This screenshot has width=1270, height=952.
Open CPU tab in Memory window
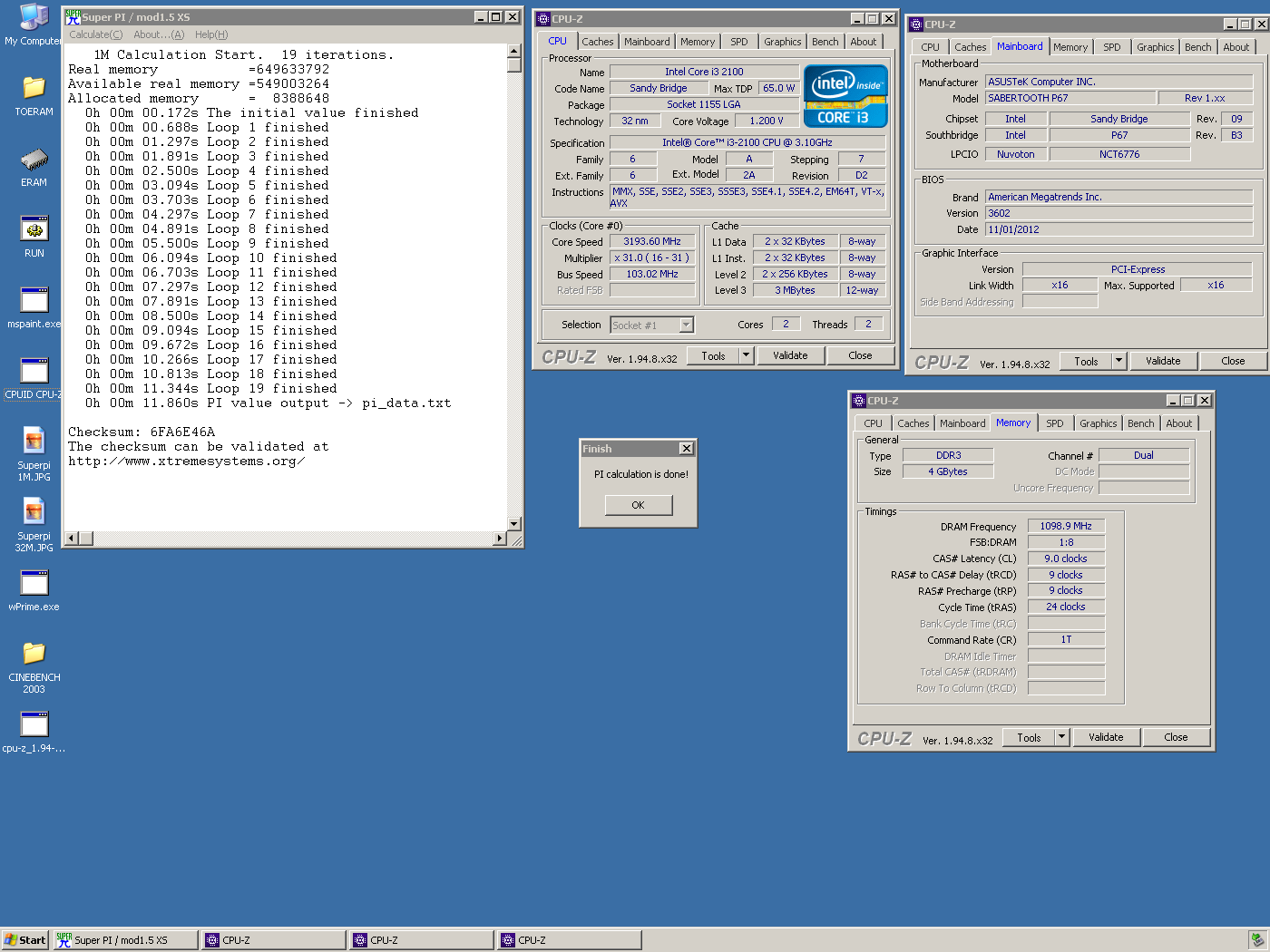pos(873,423)
